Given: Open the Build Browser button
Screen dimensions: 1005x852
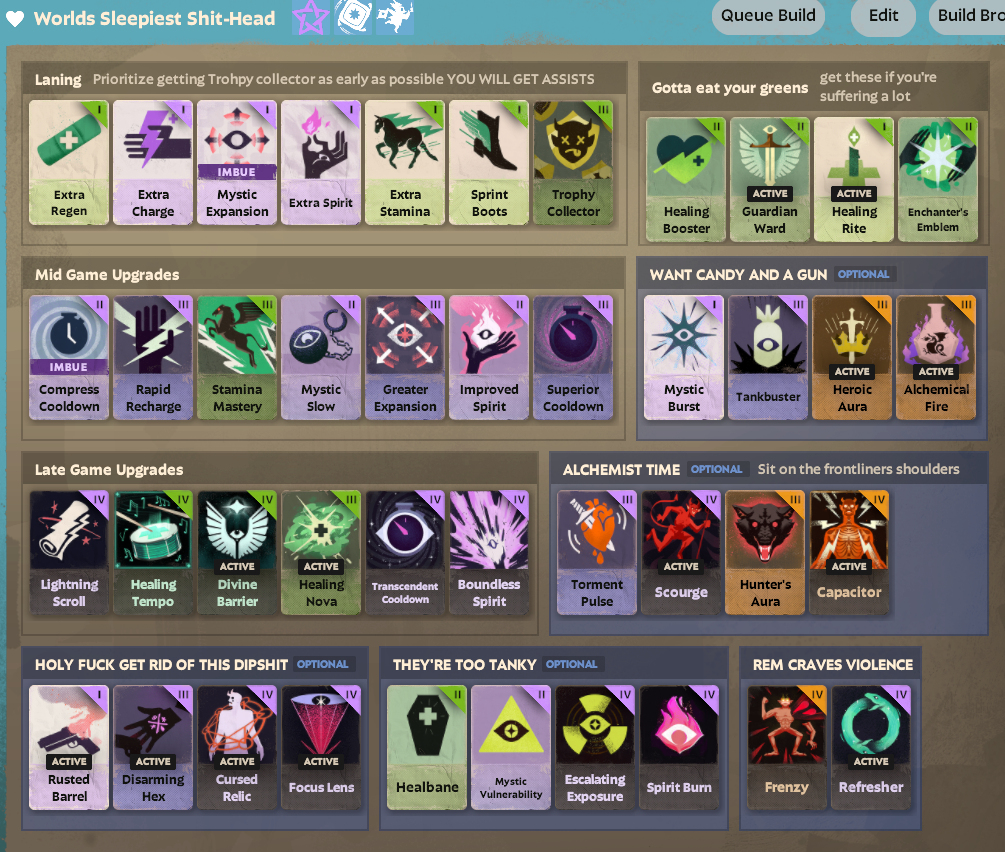Looking at the screenshot, I should 968,16.
